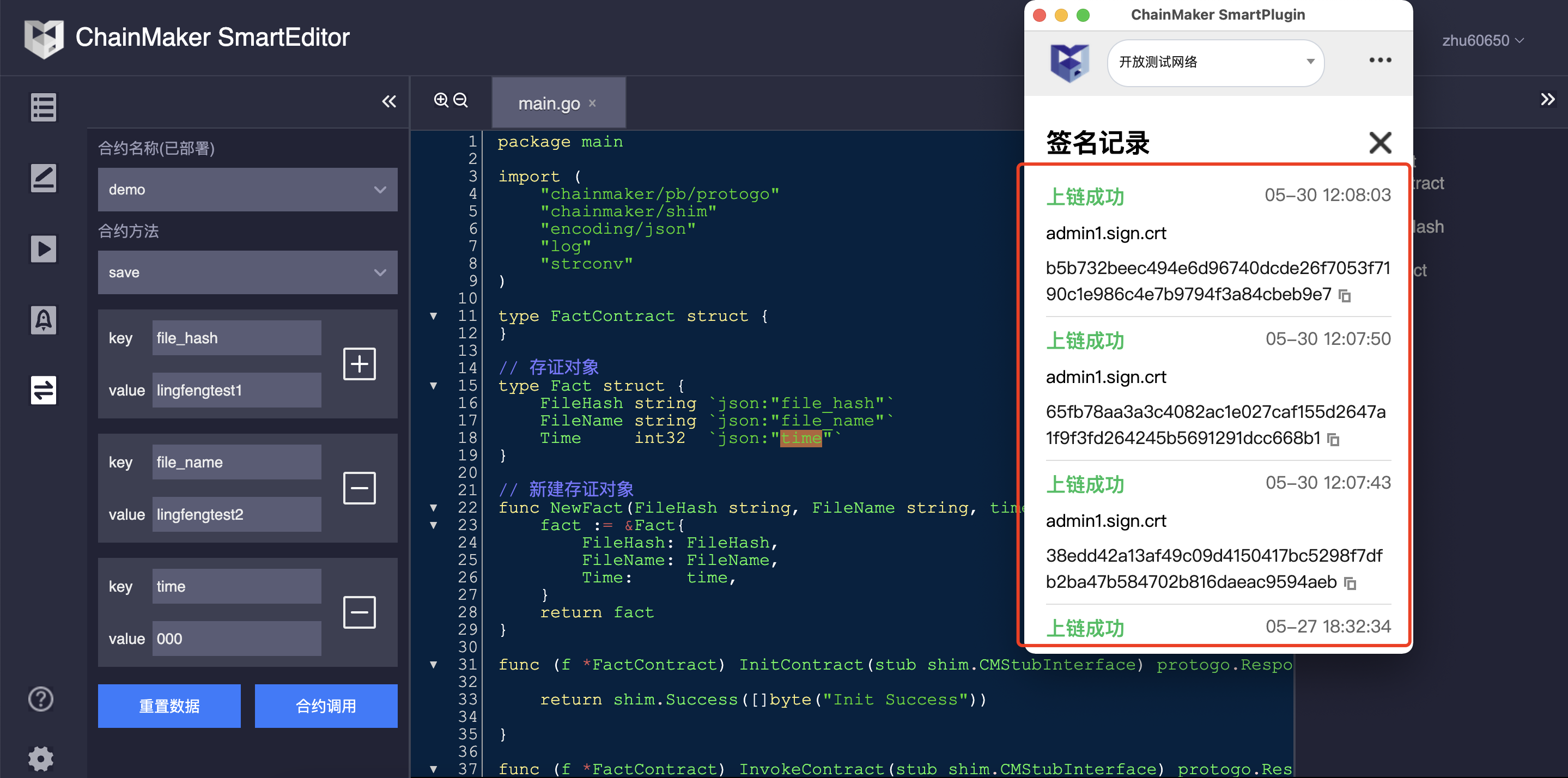
Task: Collapse the left panel with double chevron
Action: (x=389, y=102)
